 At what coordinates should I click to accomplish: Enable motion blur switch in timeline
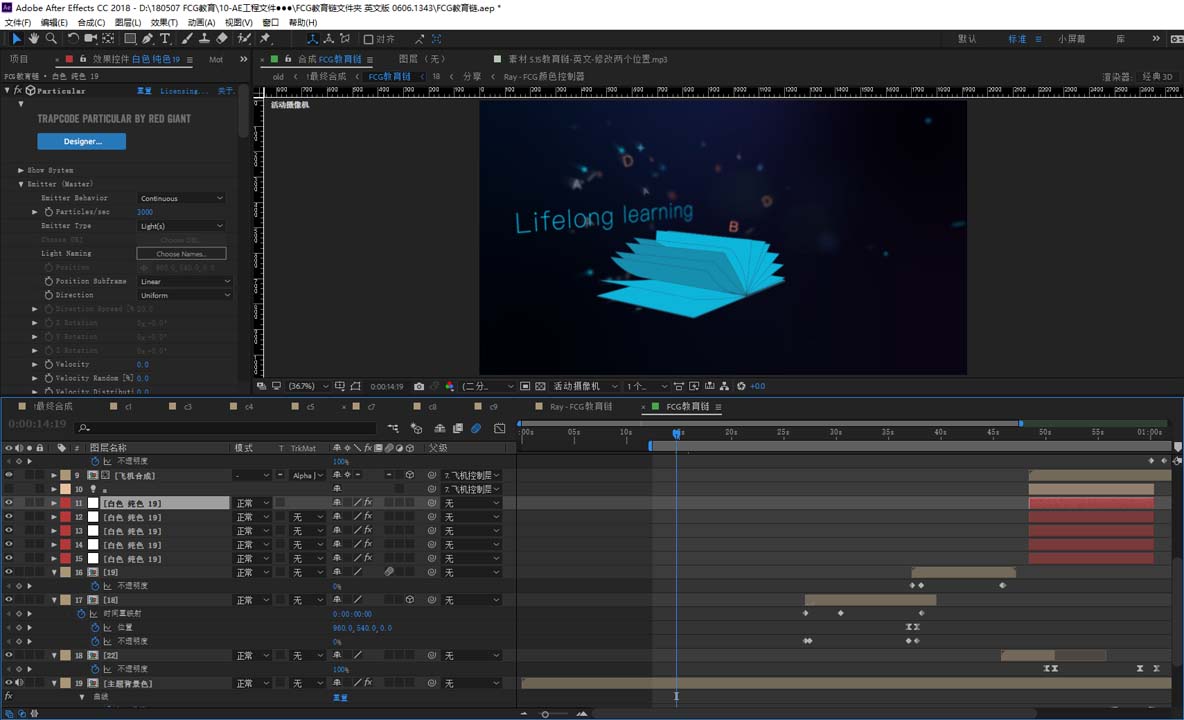(x=476, y=428)
